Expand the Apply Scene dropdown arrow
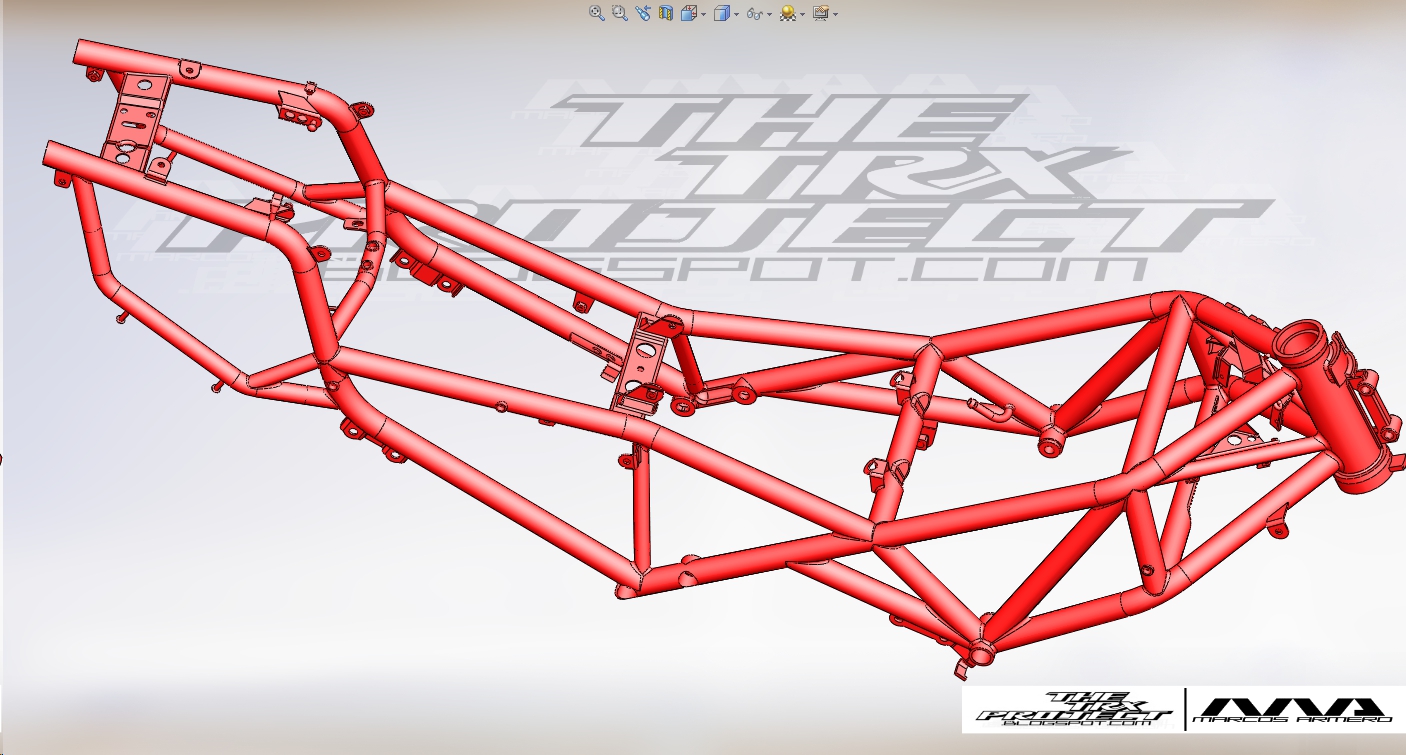The height and width of the screenshot is (755, 1406). 803,14
